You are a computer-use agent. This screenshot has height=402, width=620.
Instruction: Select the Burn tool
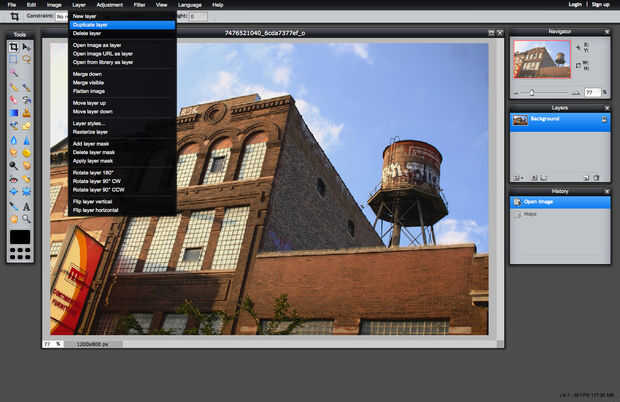pos(26,165)
